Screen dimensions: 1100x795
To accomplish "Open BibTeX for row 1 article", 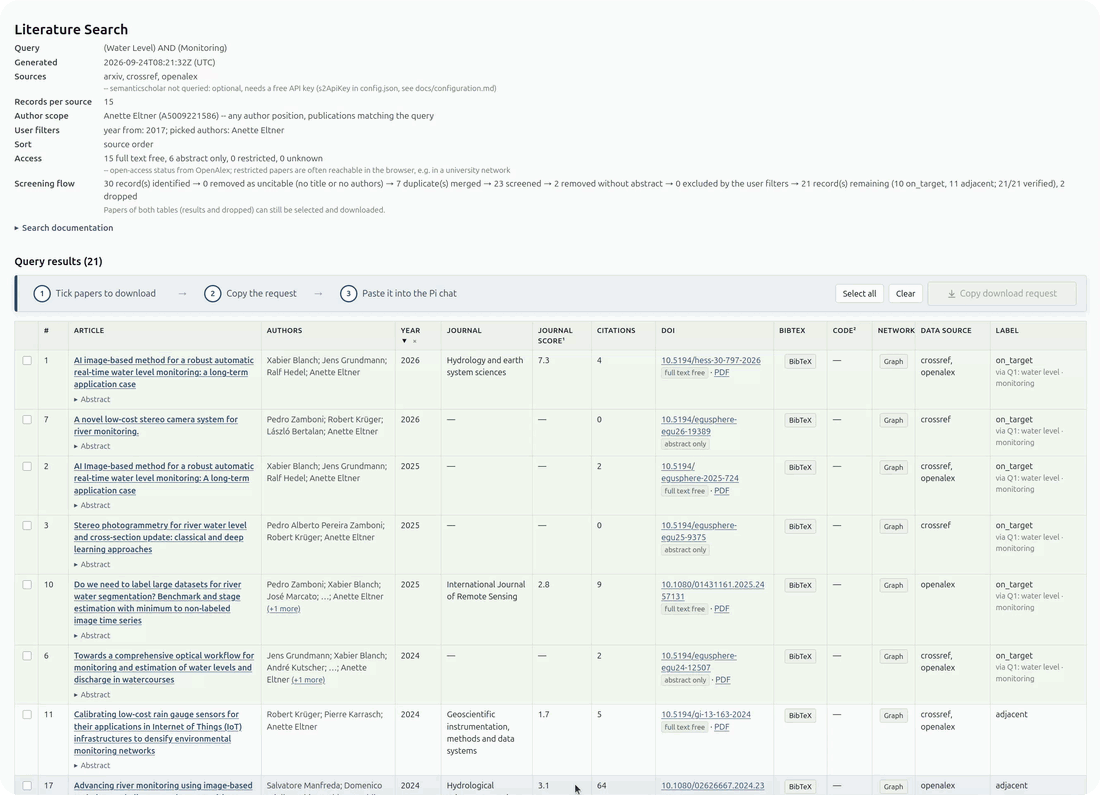I will [x=800, y=361].
